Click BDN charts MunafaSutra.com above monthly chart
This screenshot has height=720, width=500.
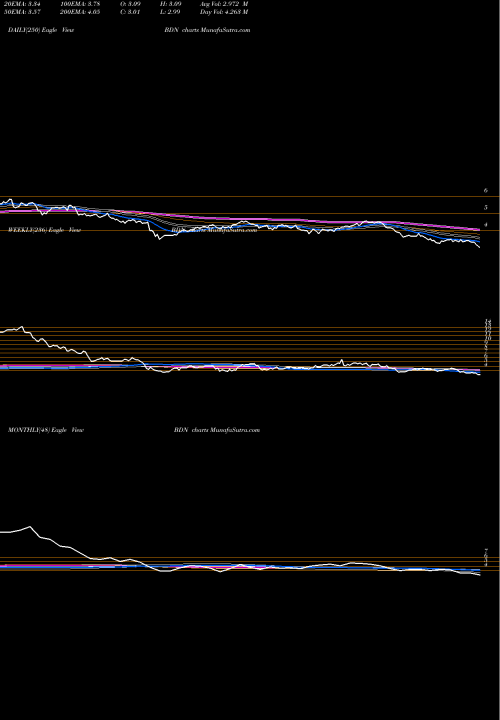217,430
